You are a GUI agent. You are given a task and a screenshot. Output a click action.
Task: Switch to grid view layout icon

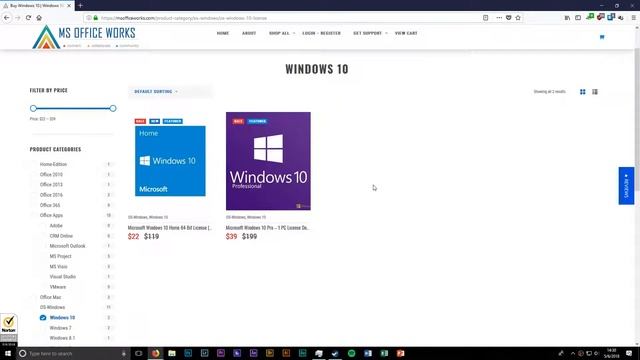pos(582,92)
